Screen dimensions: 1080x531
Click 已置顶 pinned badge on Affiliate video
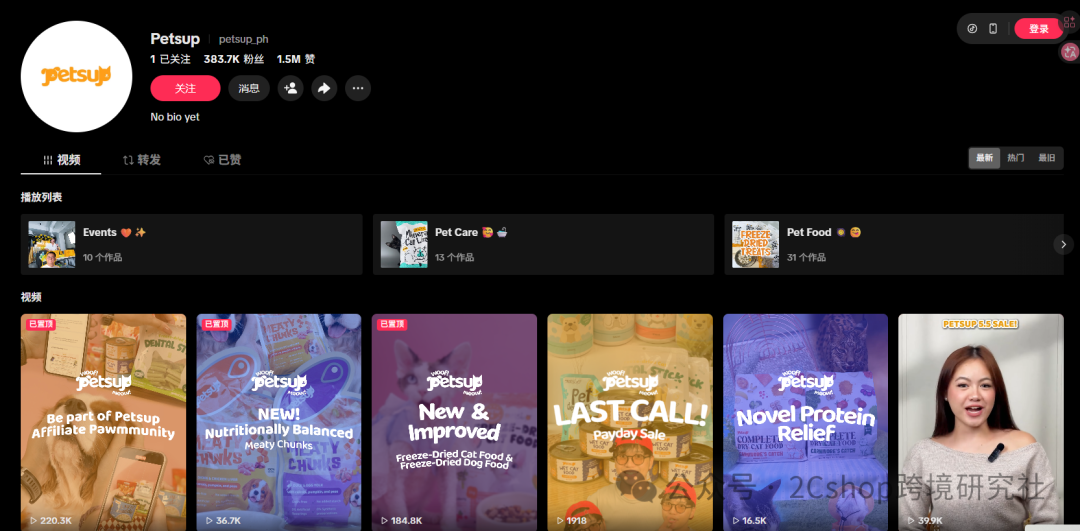(41, 324)
